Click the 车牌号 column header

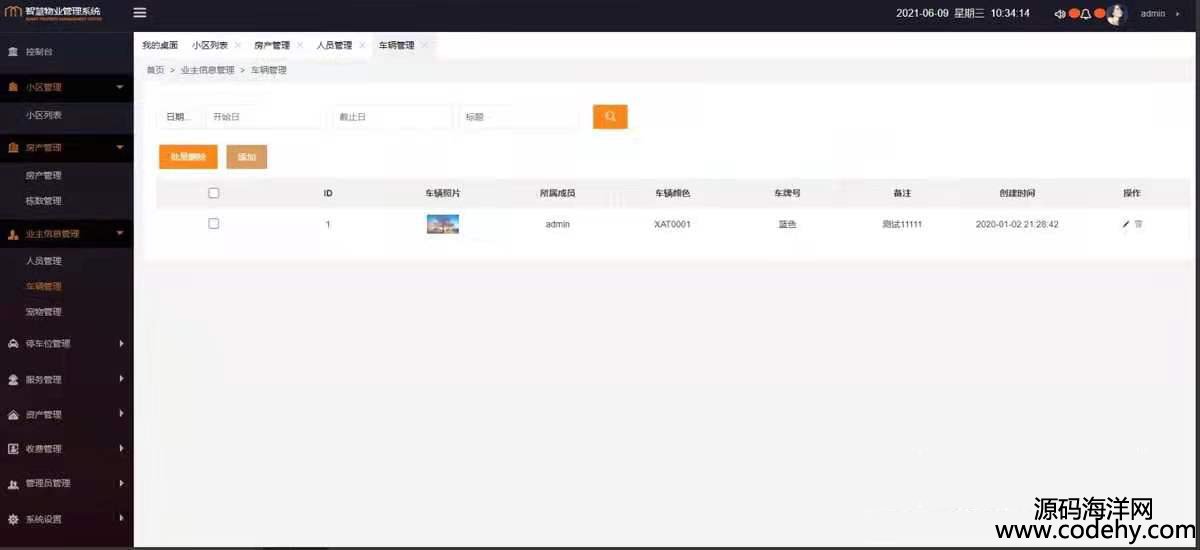click(787, 193)
